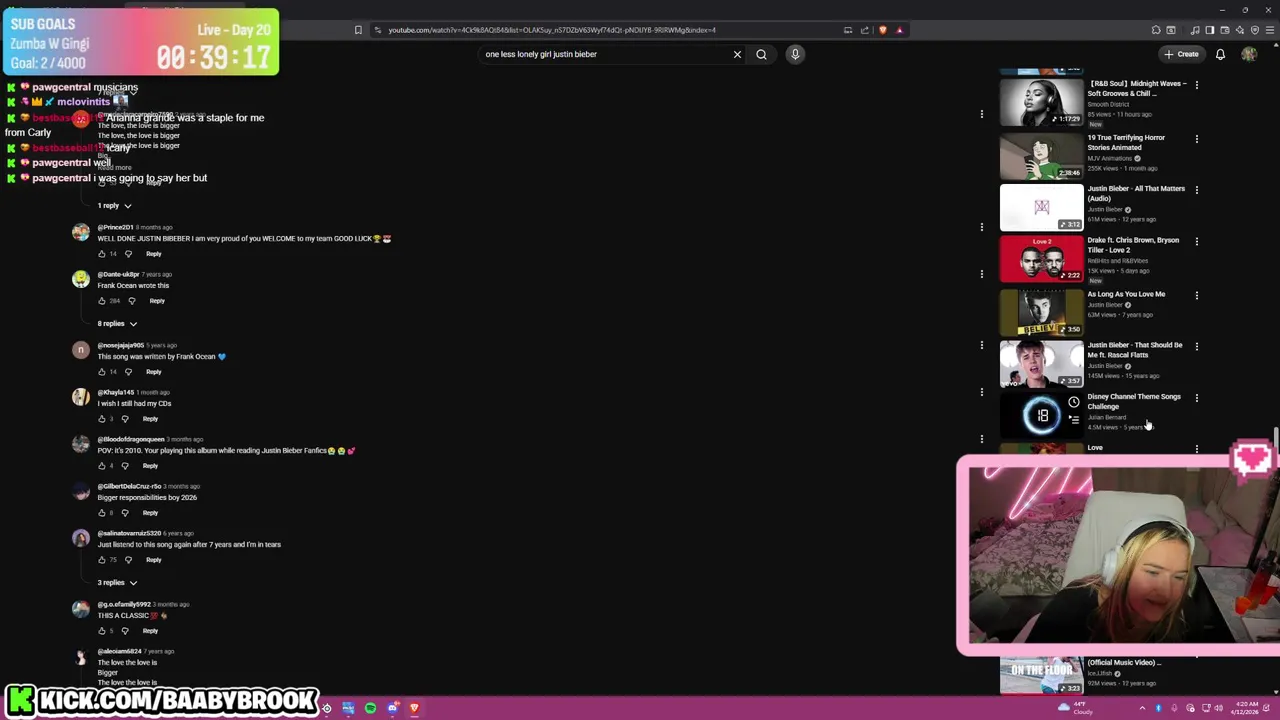Click the YouTube search magnifier button
The height and width of the screenshot is (720, 1280).
pyautogui.click(x=761, y=54)
